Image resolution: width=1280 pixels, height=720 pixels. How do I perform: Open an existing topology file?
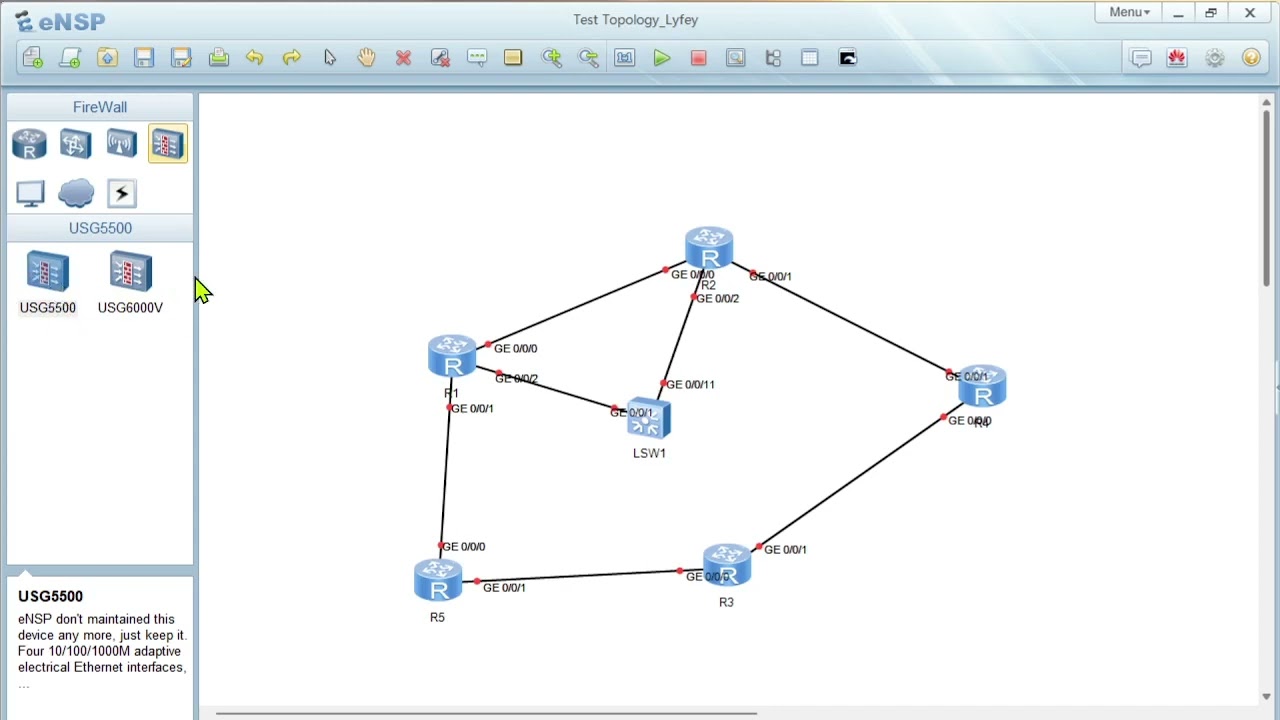pos(107,58)
